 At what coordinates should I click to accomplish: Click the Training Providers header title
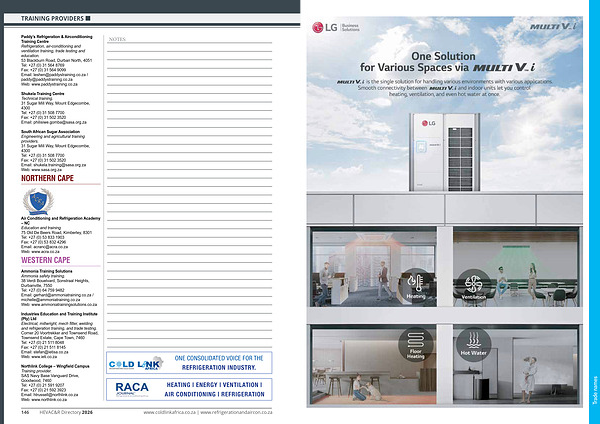[52, 18]
